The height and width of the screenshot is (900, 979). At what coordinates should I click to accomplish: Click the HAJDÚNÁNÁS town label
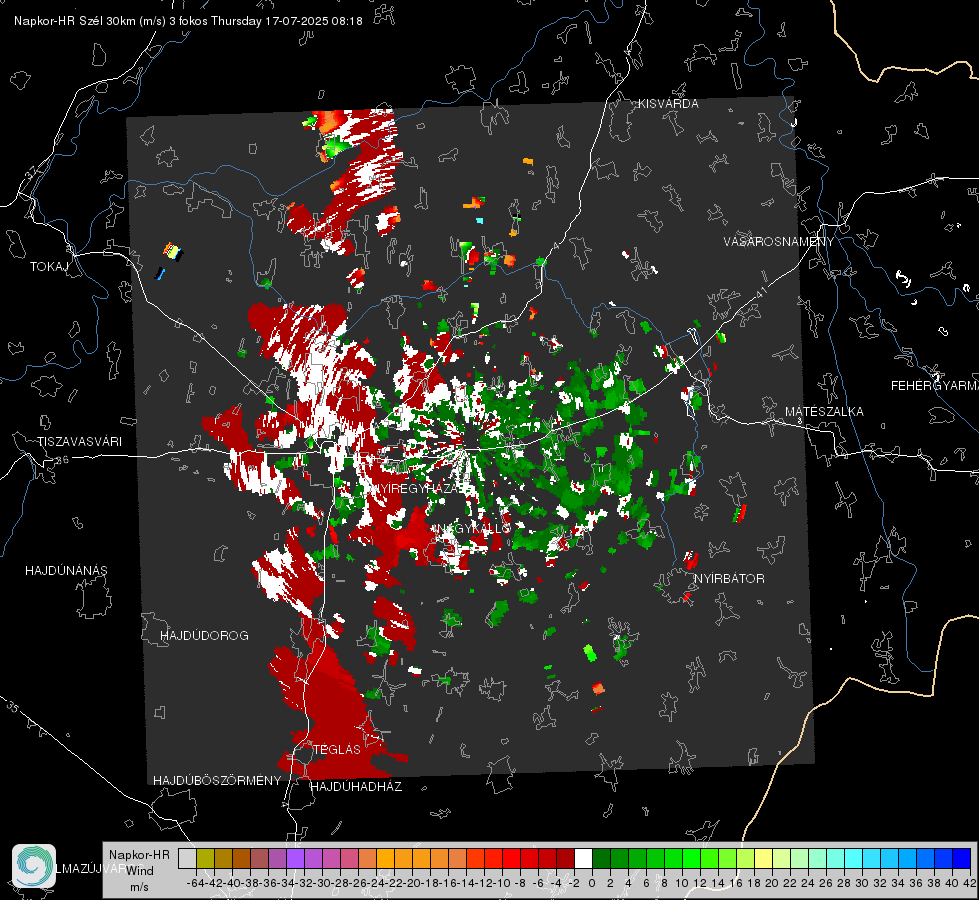pyautogui.click(x=66, y=571)
